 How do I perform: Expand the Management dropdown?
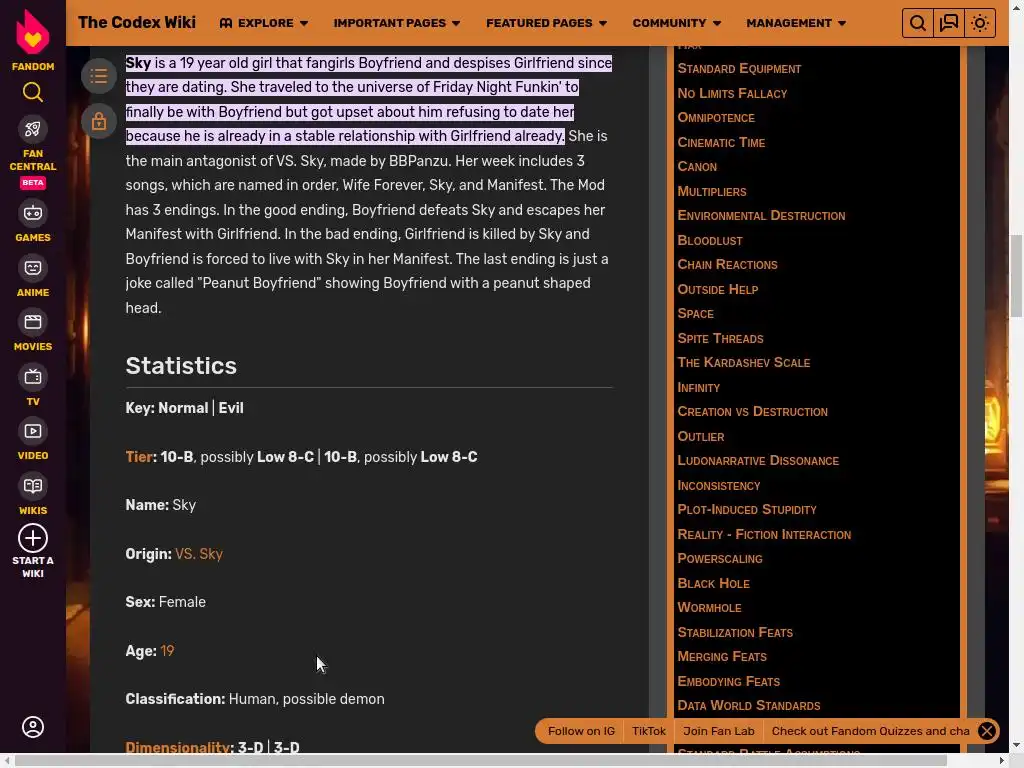coord(796,23)
